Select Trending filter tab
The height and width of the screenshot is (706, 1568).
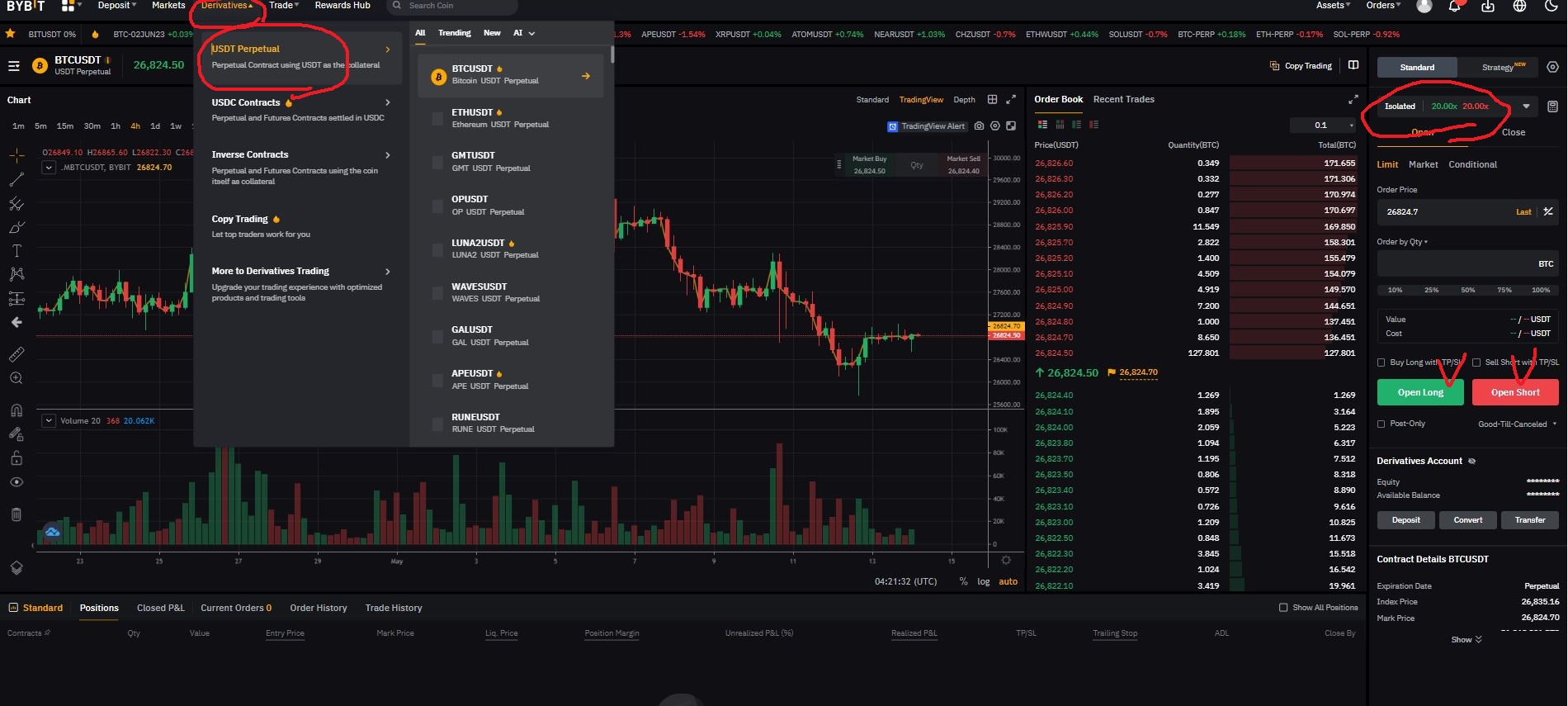[454, 33]
